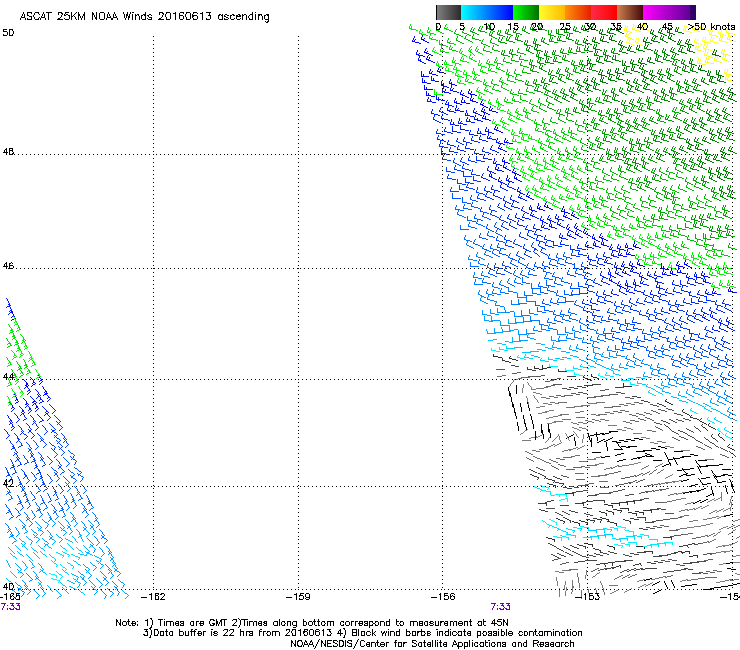
Task: Click the longitude label -156
Action: [443, 597]
